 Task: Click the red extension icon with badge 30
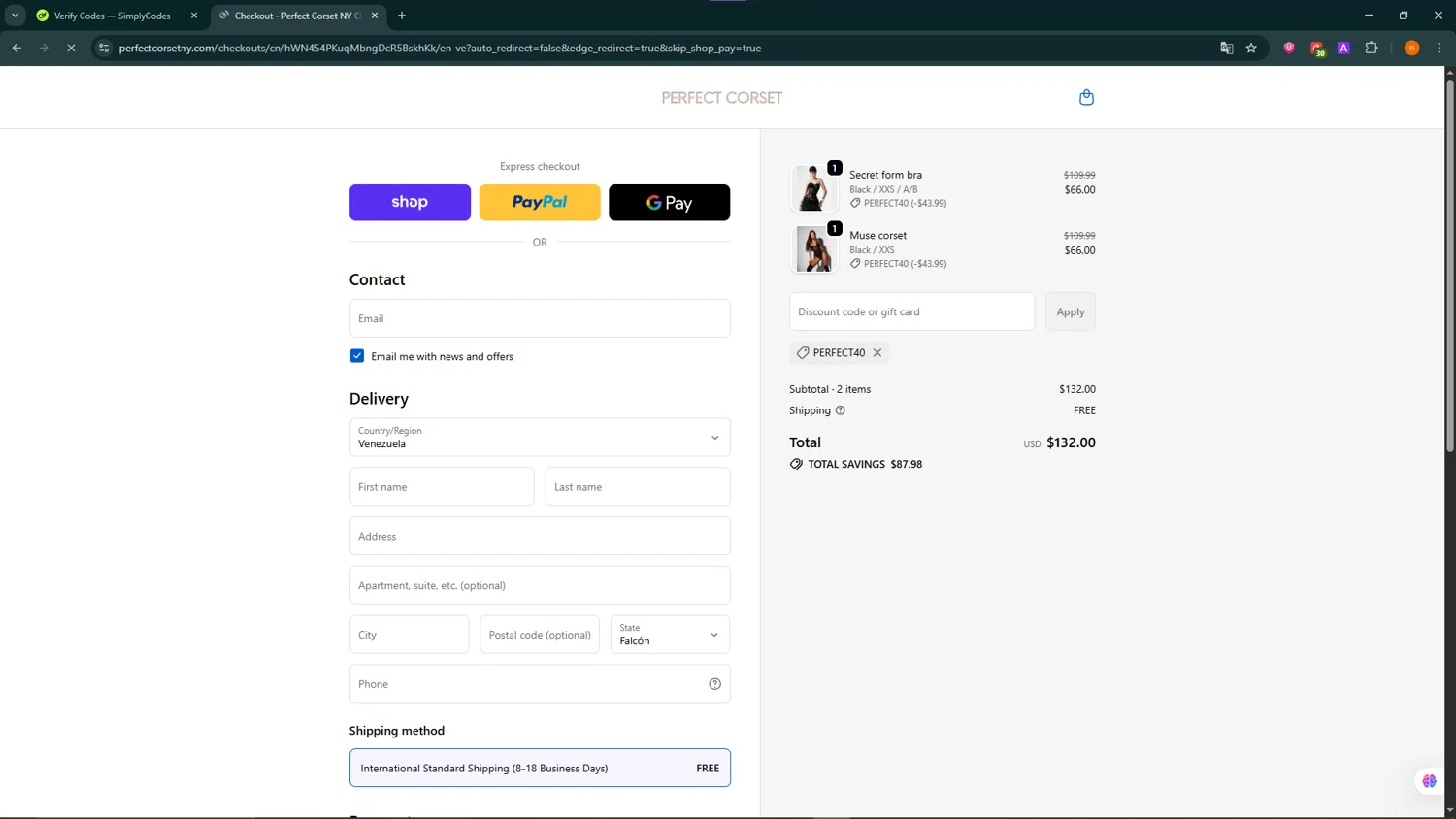tap(1317, 49)
